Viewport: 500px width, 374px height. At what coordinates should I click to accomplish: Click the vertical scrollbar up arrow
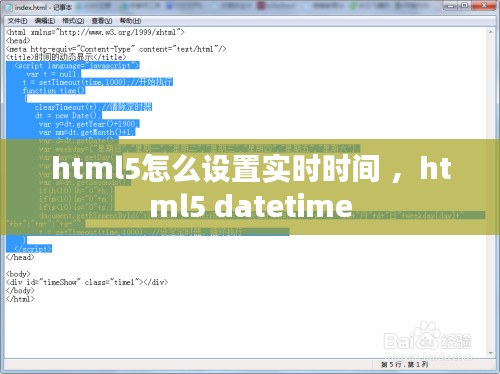pyautogui.click(x=490, y=32)
